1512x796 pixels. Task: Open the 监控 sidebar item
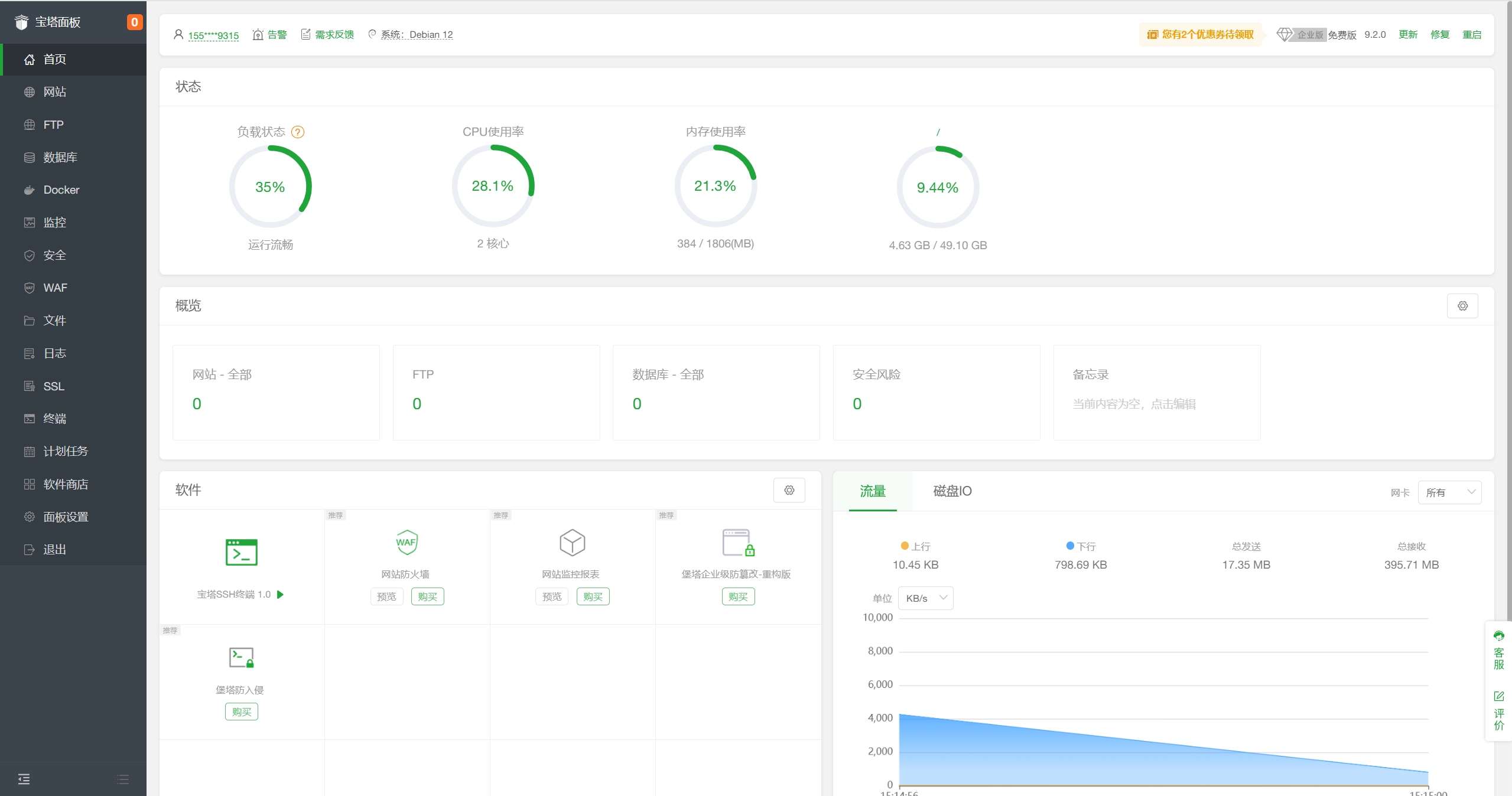73,223
